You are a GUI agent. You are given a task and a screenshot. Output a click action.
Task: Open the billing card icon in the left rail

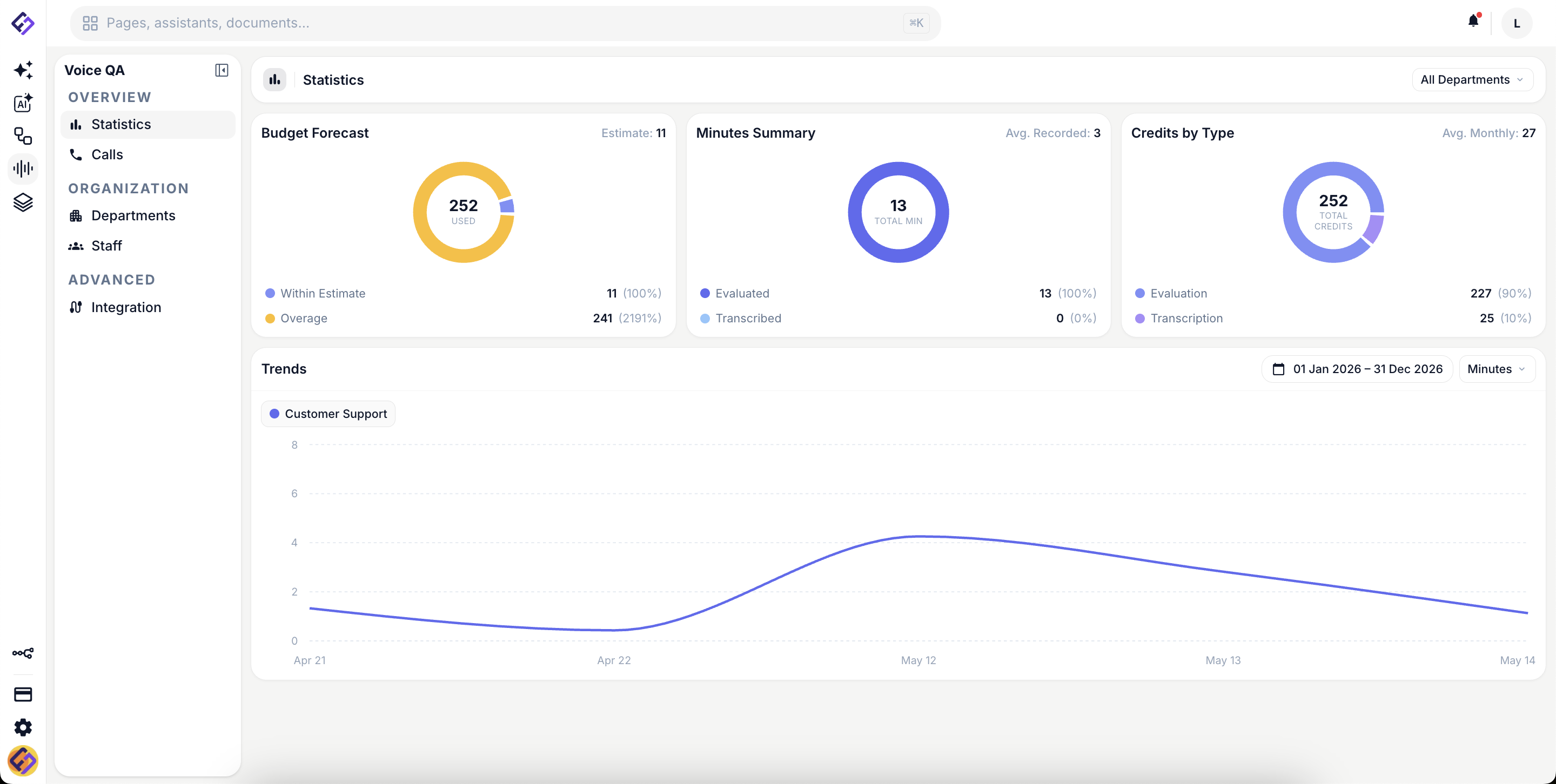coord(23,694)
